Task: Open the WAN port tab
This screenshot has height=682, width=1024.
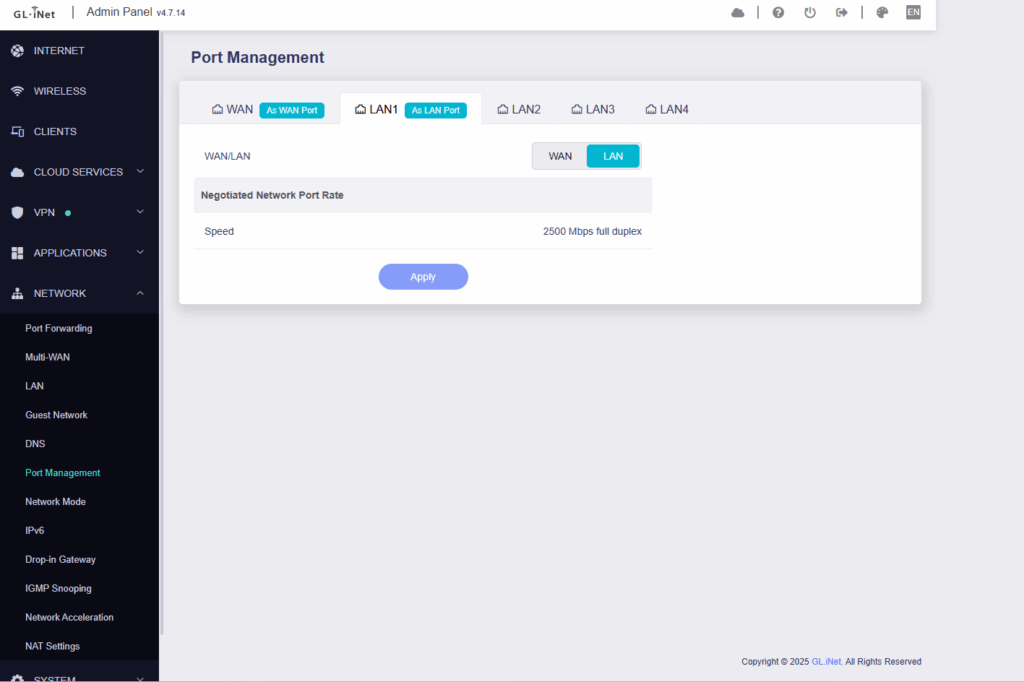Action: pos(268,109)
